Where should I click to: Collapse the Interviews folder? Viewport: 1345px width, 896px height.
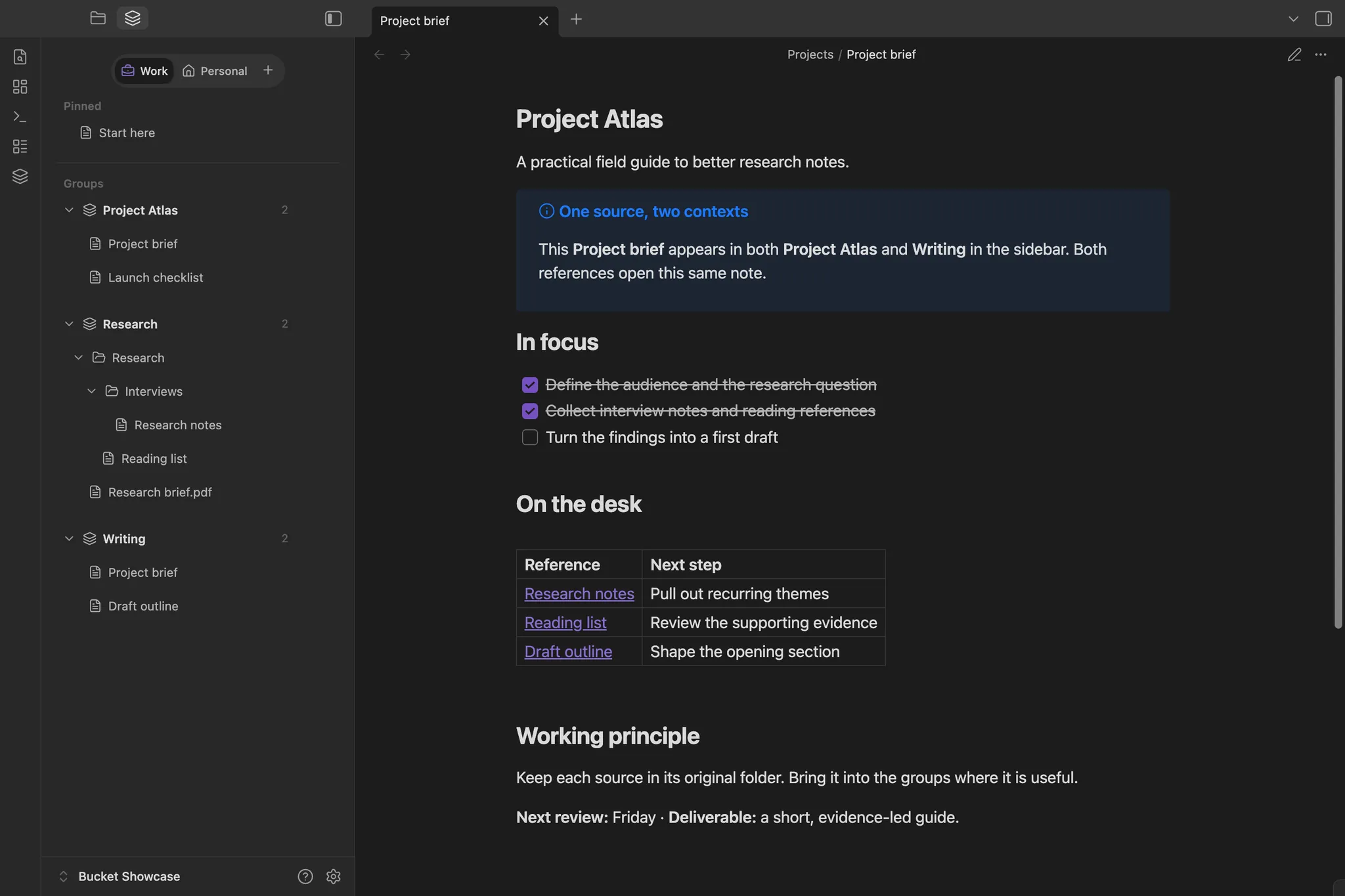(92, 391)
